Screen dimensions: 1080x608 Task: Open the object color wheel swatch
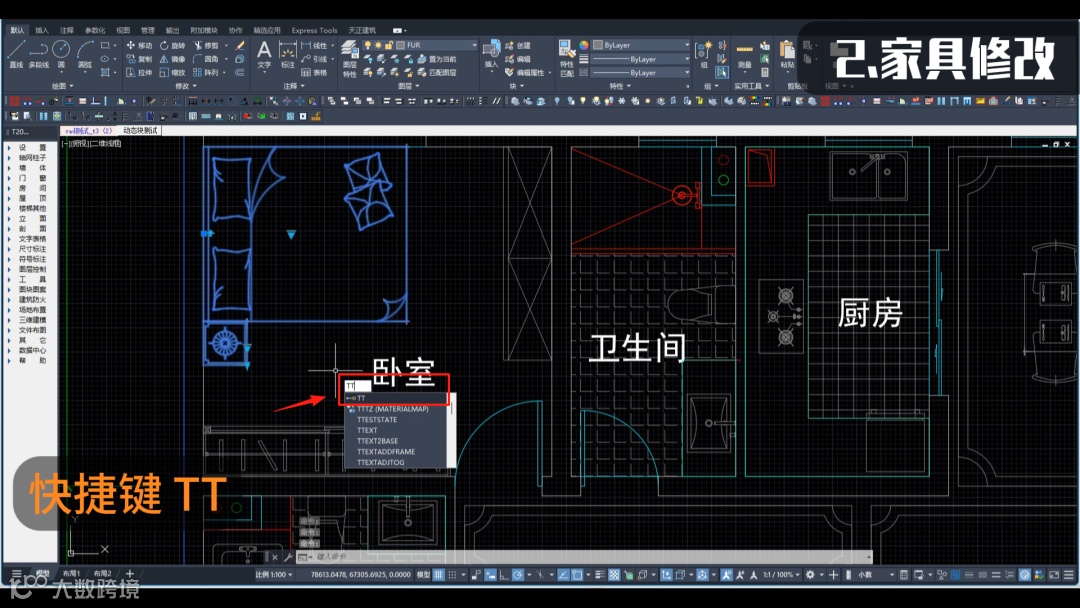tap(584, 45)
